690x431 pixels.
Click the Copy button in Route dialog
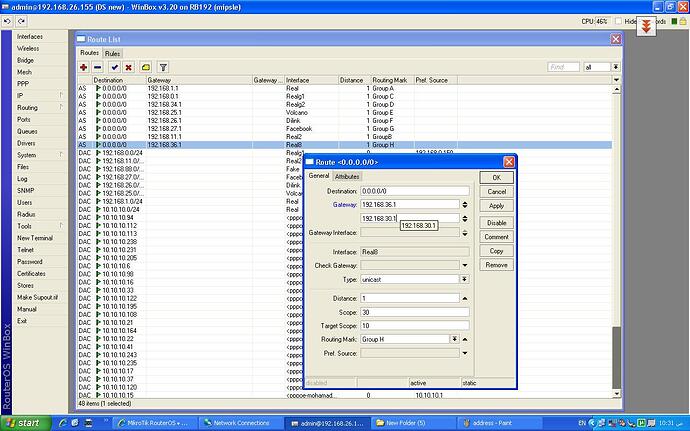point(496,251)
